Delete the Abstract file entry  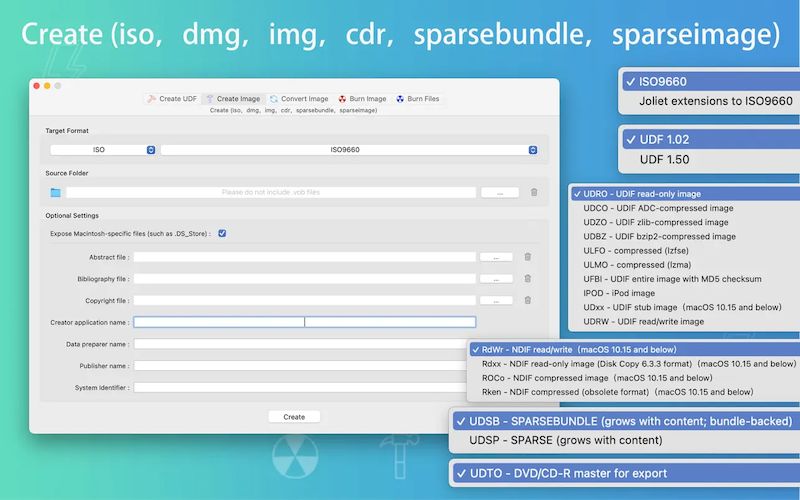coord(528,257)
